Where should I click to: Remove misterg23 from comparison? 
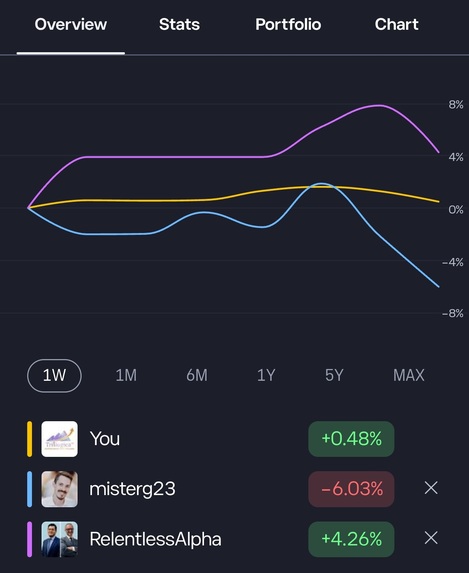(431, 488)
